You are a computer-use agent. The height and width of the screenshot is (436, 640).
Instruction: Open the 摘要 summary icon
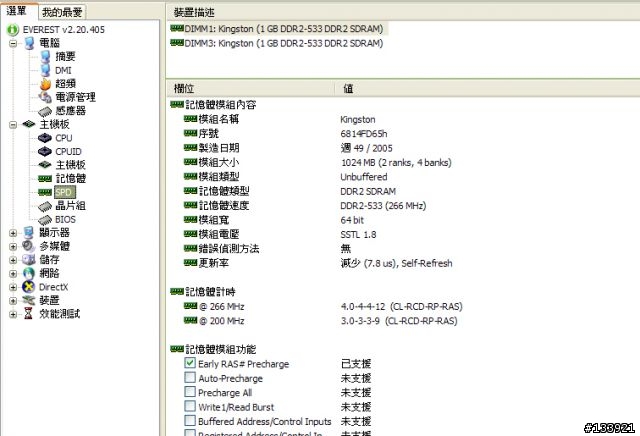coord(45,57)
